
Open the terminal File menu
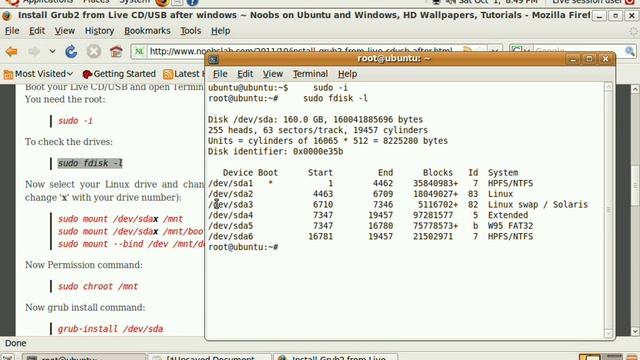(x=220, y=74)
